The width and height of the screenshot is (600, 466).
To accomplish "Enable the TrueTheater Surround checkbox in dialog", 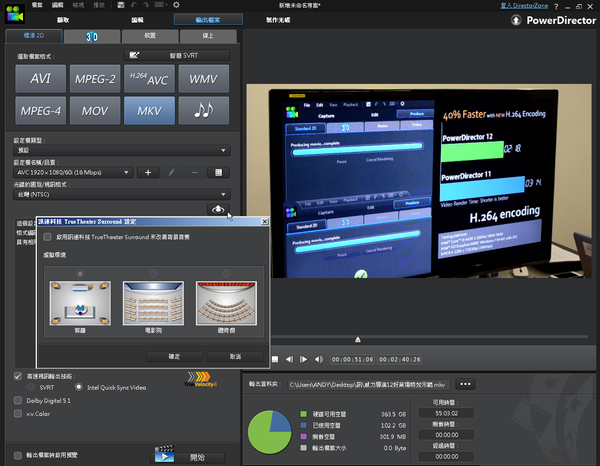I will click(48, 237).
